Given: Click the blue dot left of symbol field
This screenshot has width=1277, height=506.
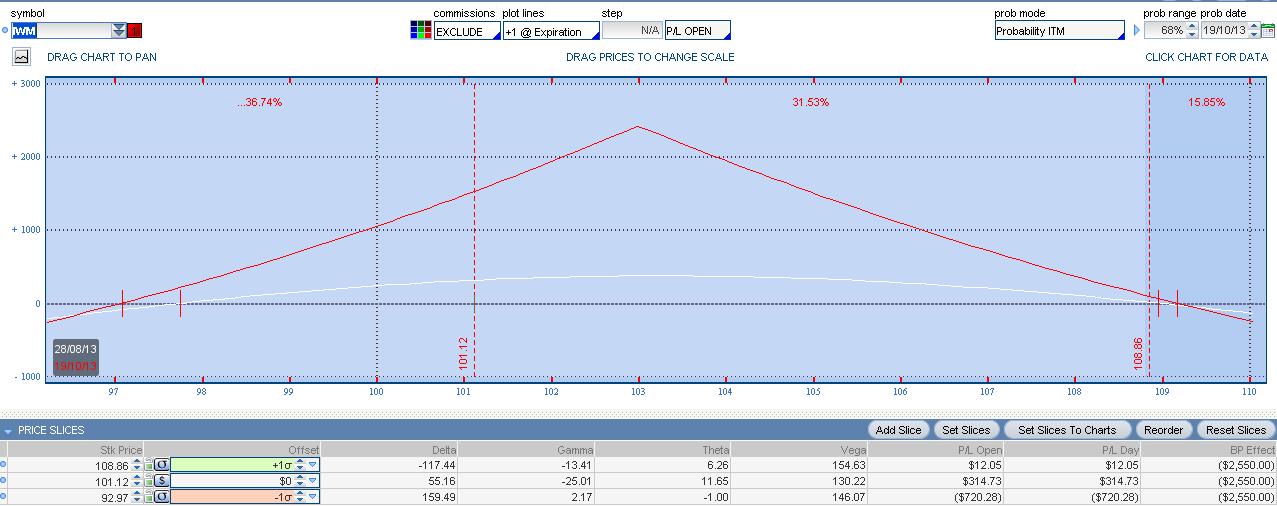Looking at the screenshot, I should [x=5, y=31].
